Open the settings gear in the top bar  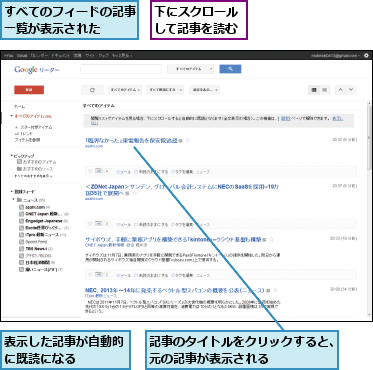(x=366, y=55)
